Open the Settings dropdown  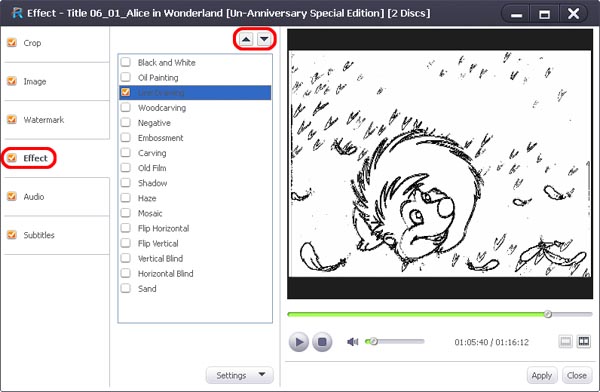click(240, 375)
